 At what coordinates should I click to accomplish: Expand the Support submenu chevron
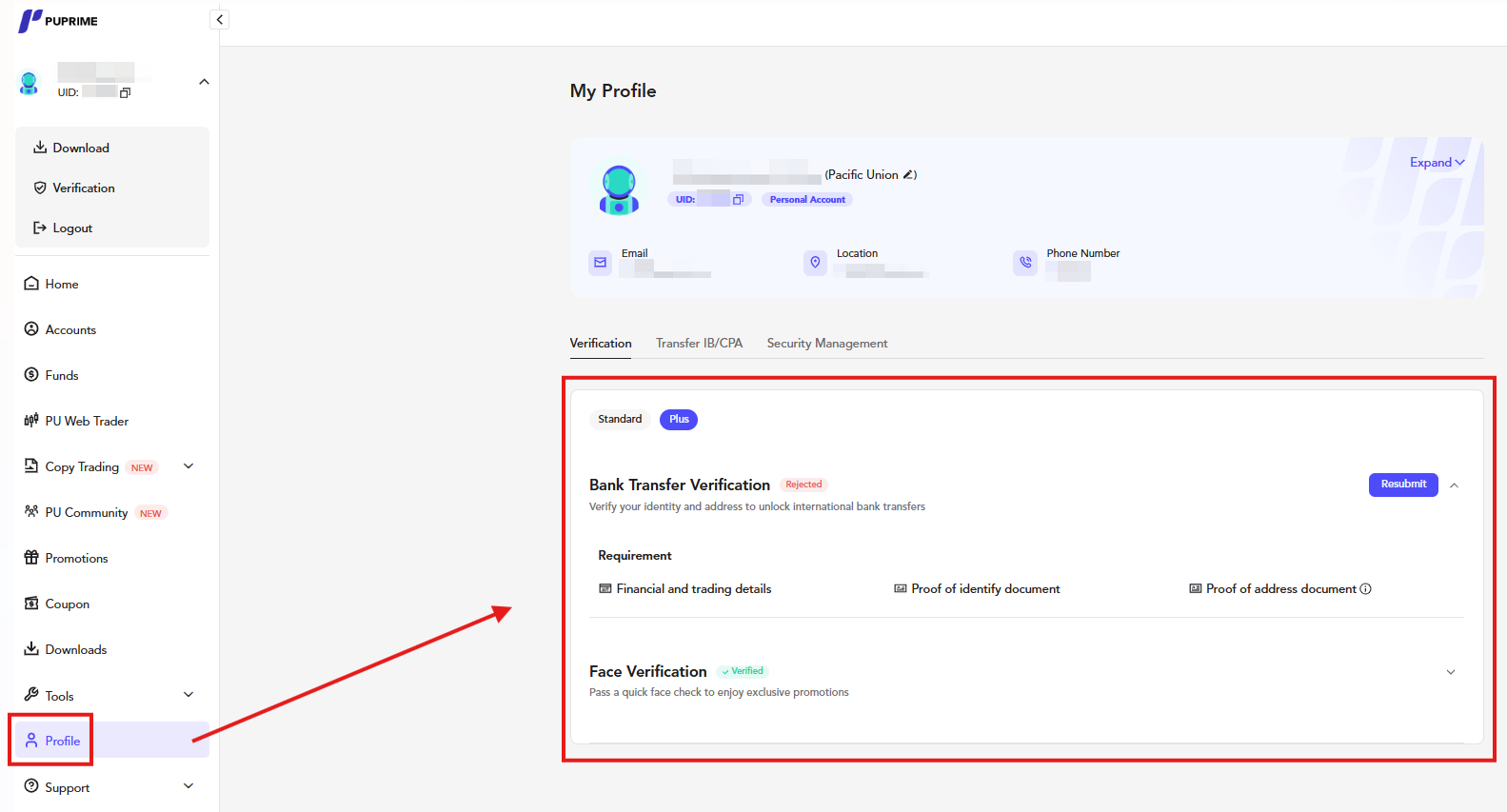coord(188,786)
